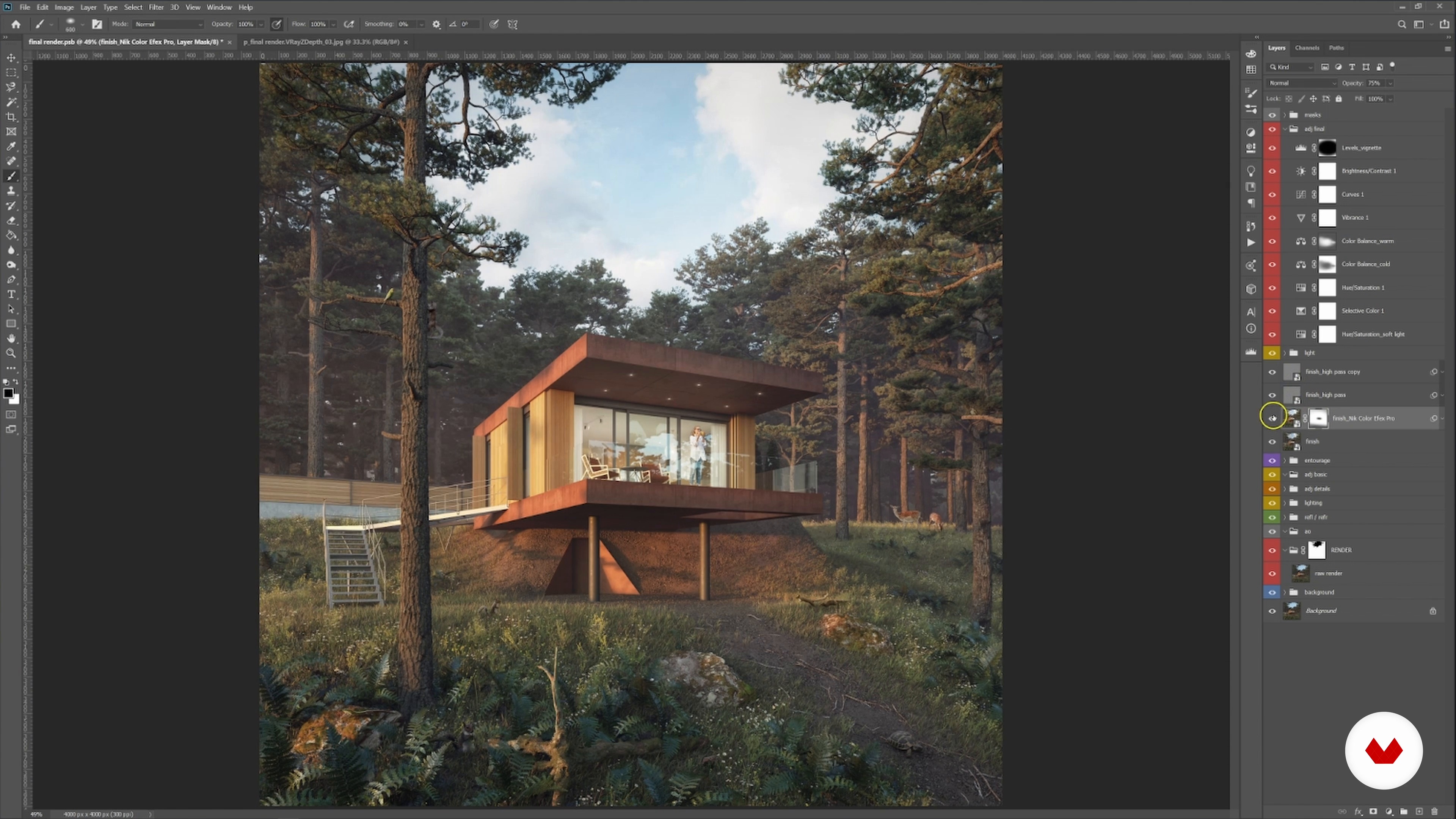Click the Levels_vignette layer mask thumbnail

pos(1327,148)
